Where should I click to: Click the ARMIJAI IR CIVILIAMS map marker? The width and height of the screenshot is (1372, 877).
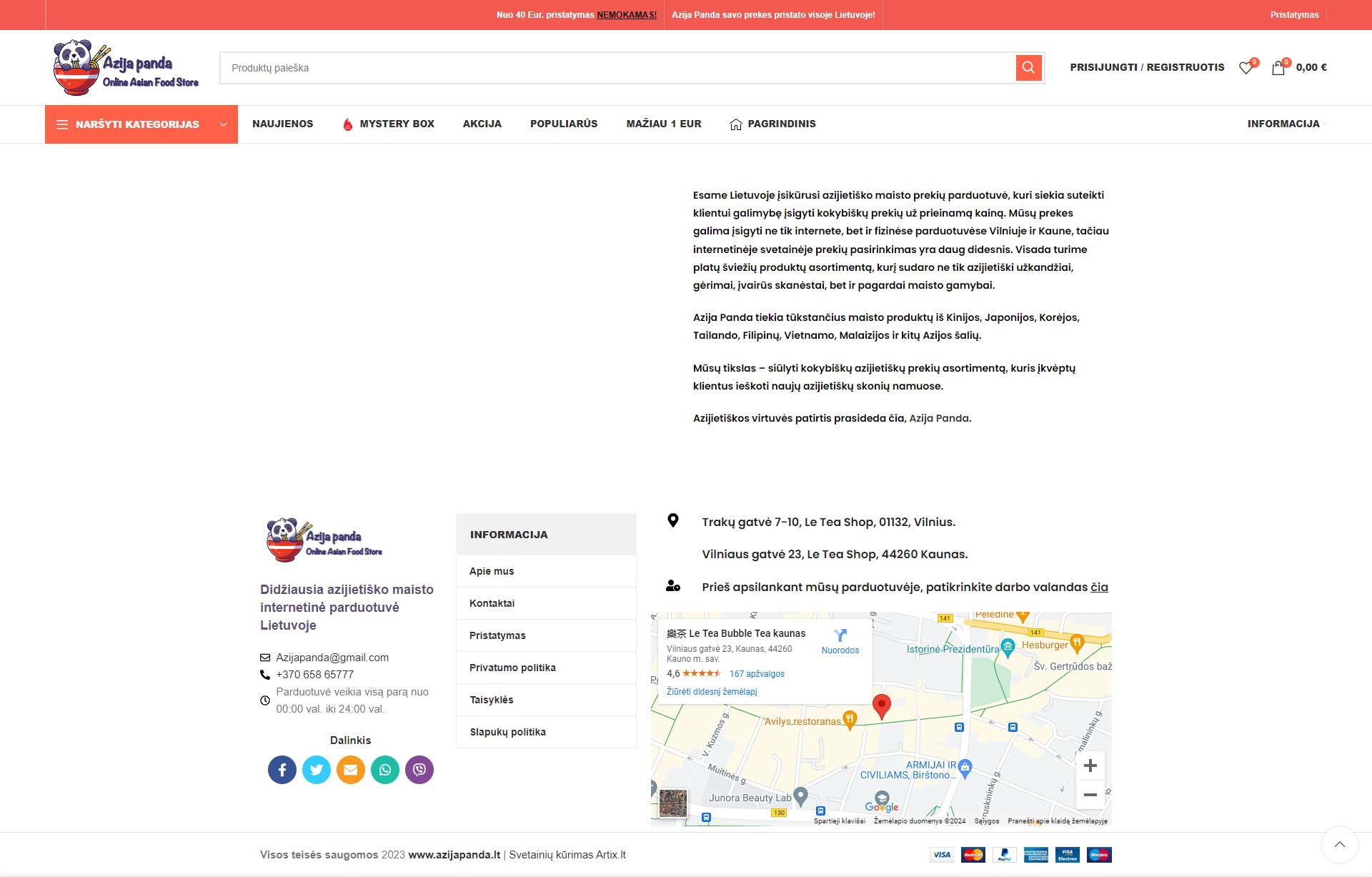pos(965,768)
